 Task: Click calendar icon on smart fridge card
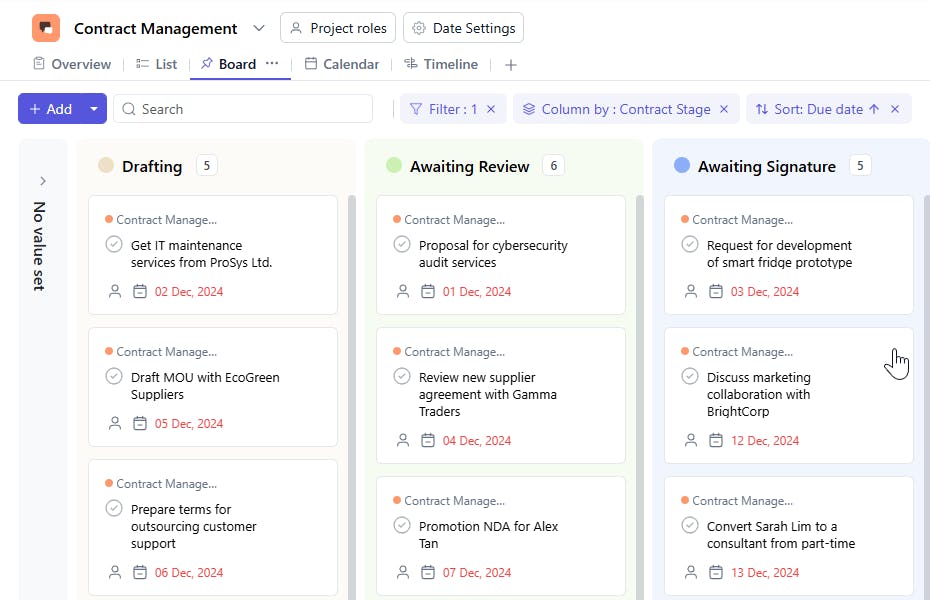click(x=716, y=292)
